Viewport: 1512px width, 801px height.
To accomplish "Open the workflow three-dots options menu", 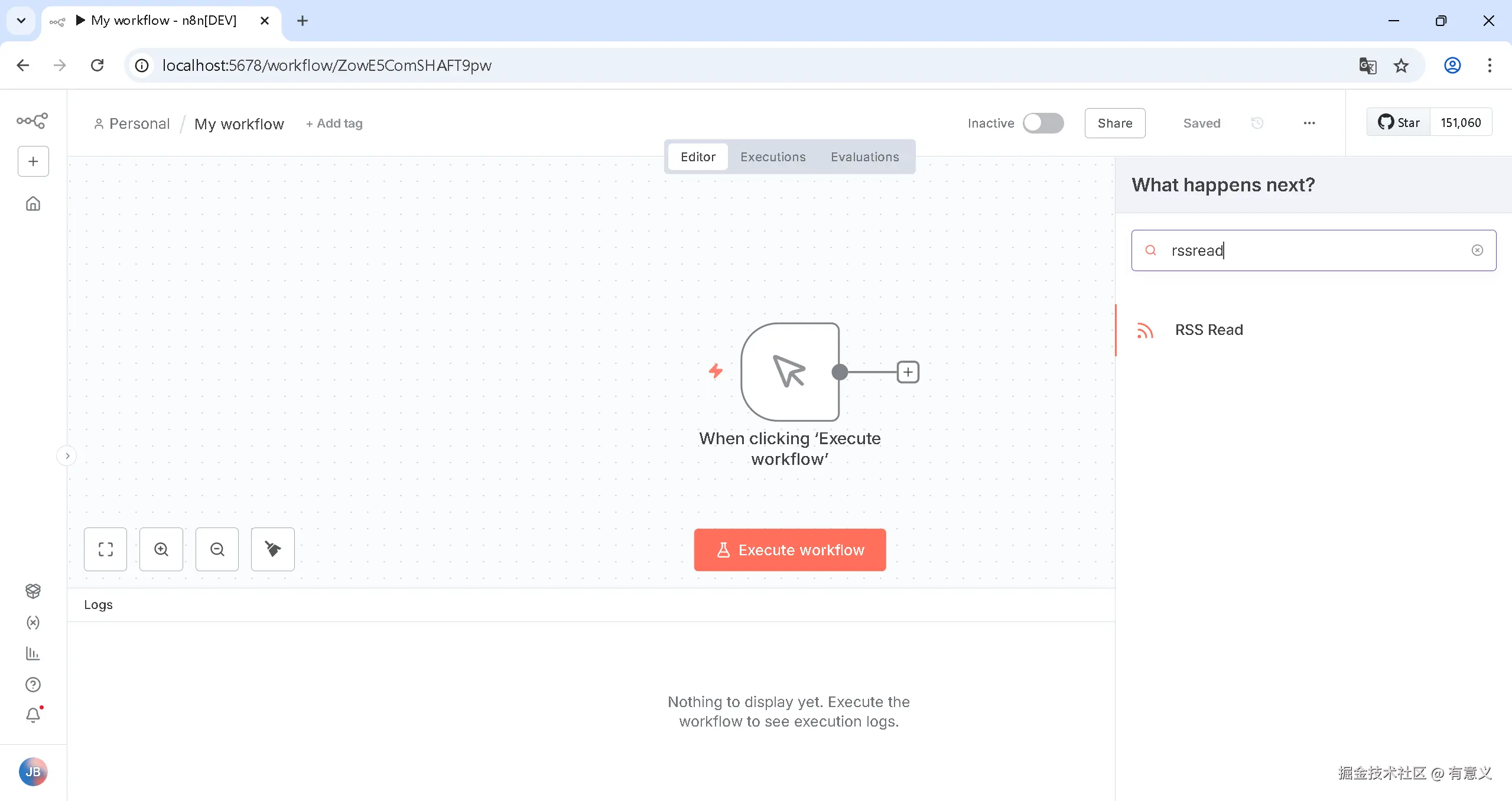I will [1309, 123].
